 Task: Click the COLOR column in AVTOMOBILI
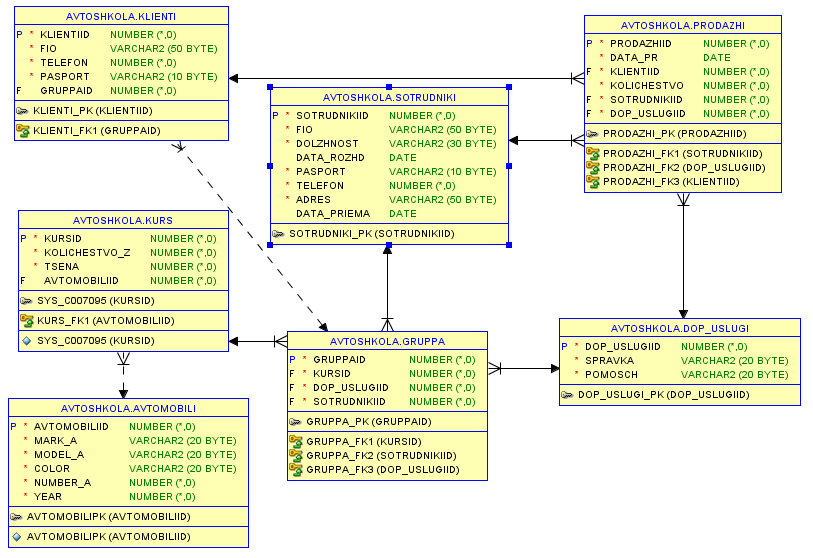pos(52,469)
